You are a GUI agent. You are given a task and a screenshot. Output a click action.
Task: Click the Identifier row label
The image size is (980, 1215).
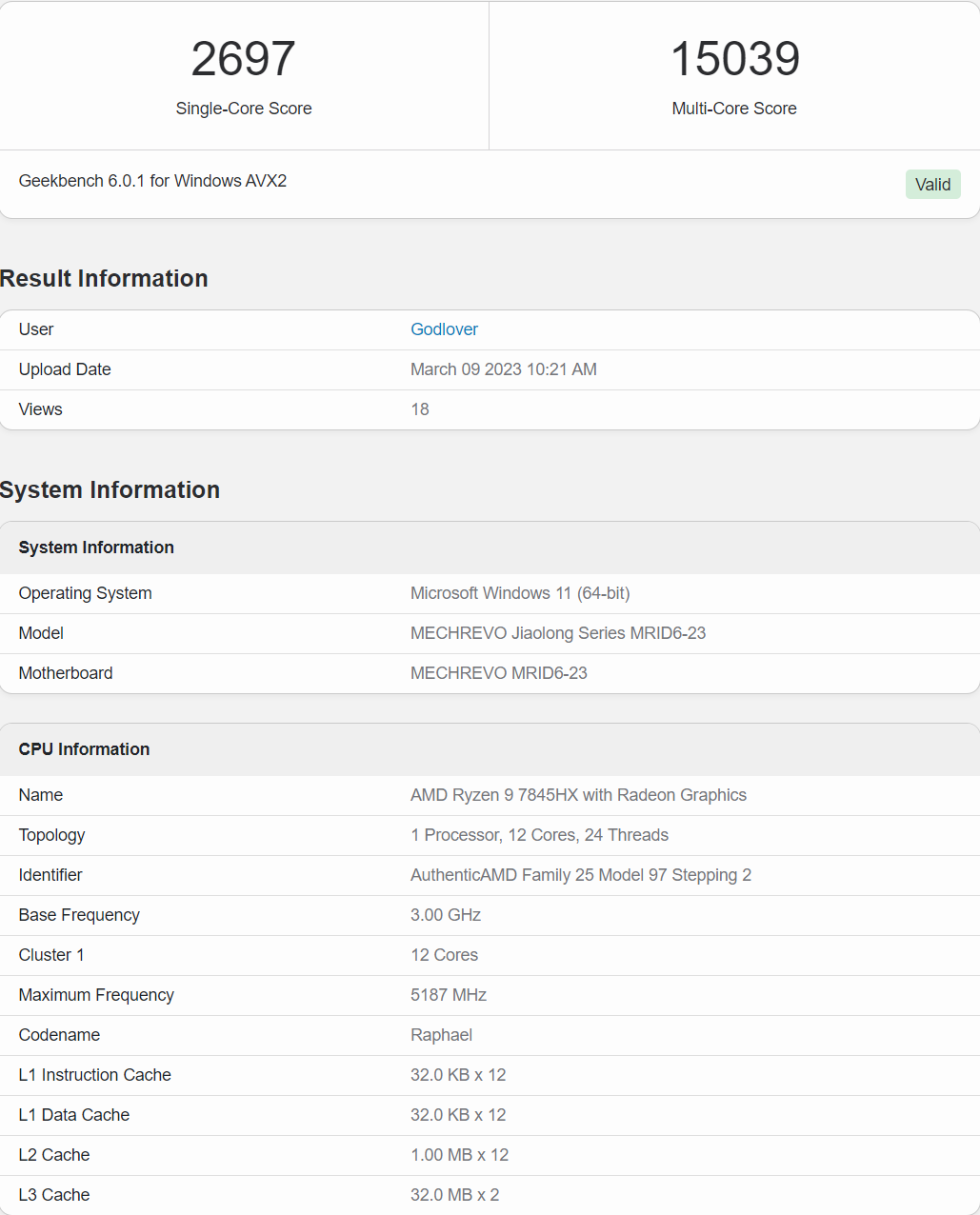50,875
